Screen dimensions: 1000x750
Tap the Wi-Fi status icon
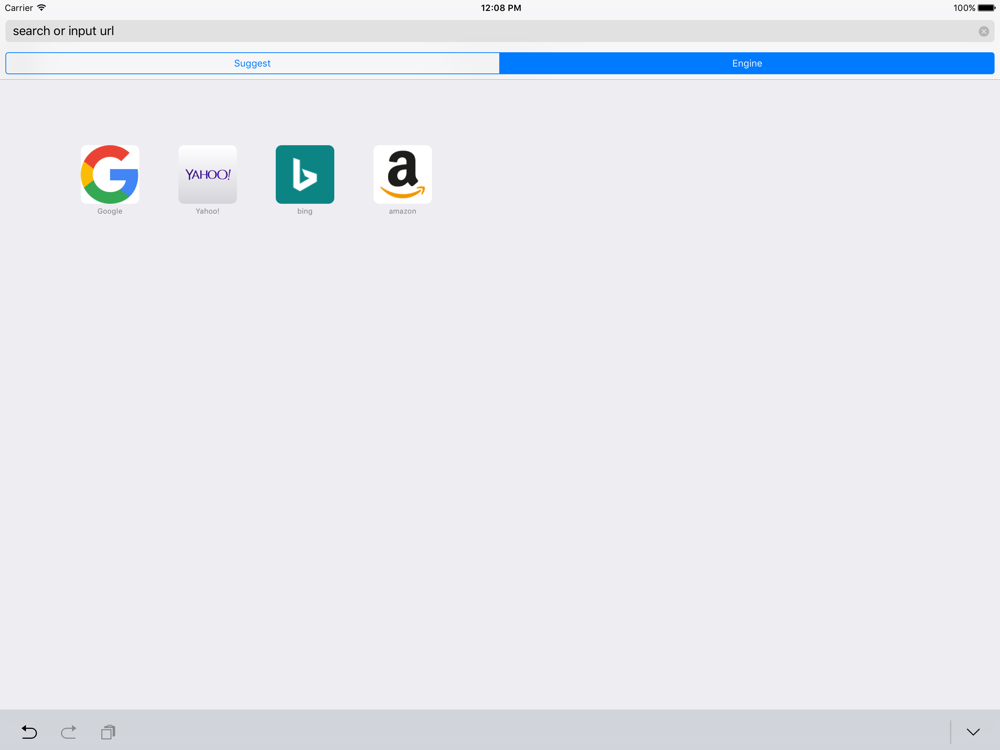[41, 8]
